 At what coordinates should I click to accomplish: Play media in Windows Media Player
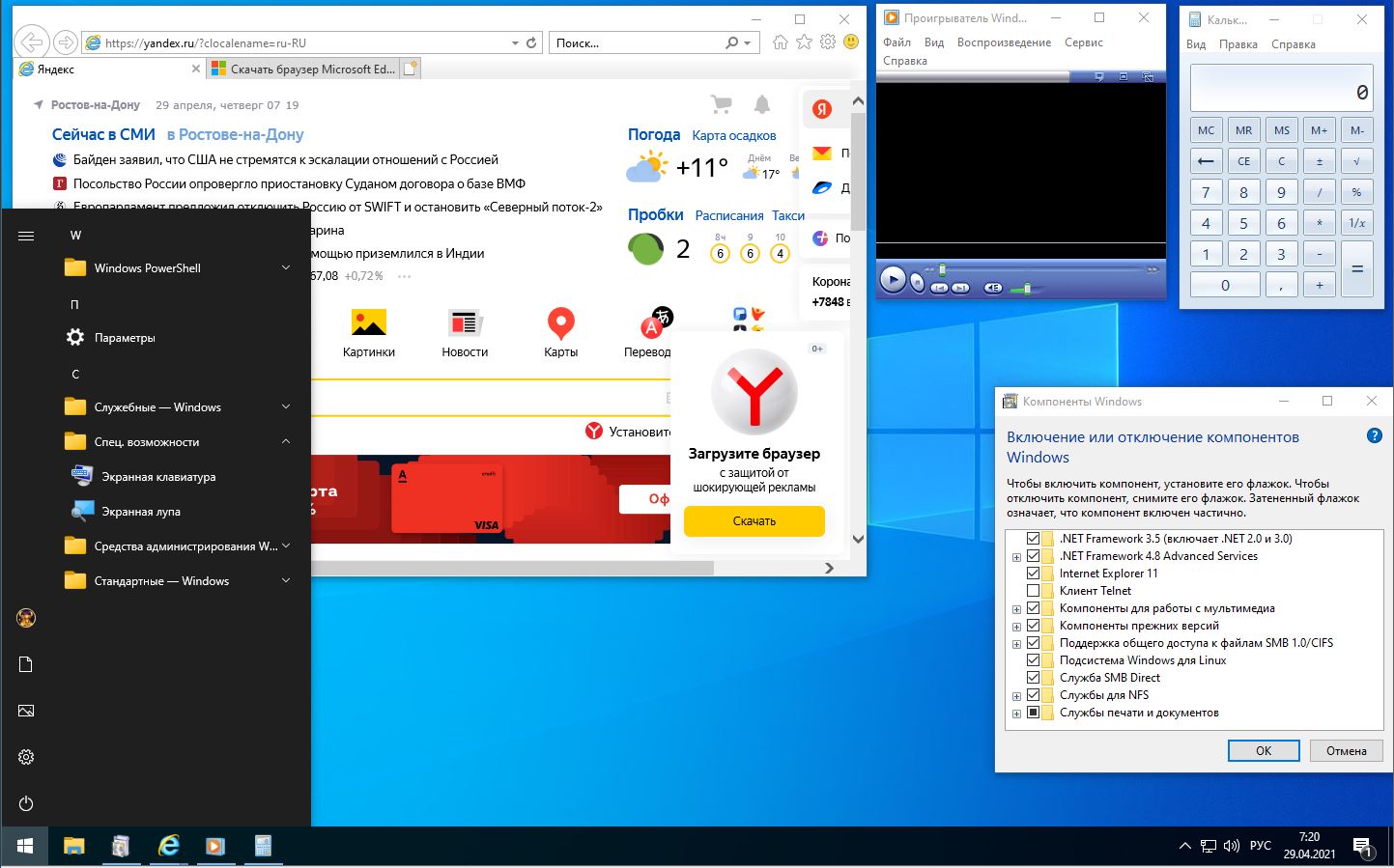893,280
